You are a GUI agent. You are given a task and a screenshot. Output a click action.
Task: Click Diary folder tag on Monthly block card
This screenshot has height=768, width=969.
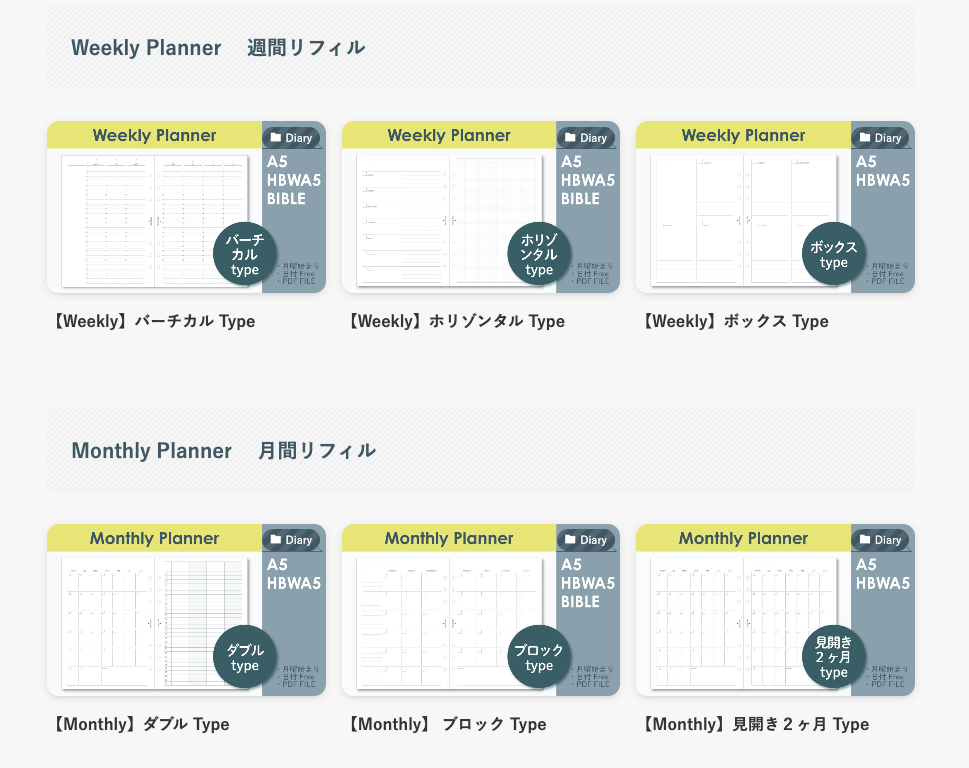pyautogui.click(x=586, y=540)
